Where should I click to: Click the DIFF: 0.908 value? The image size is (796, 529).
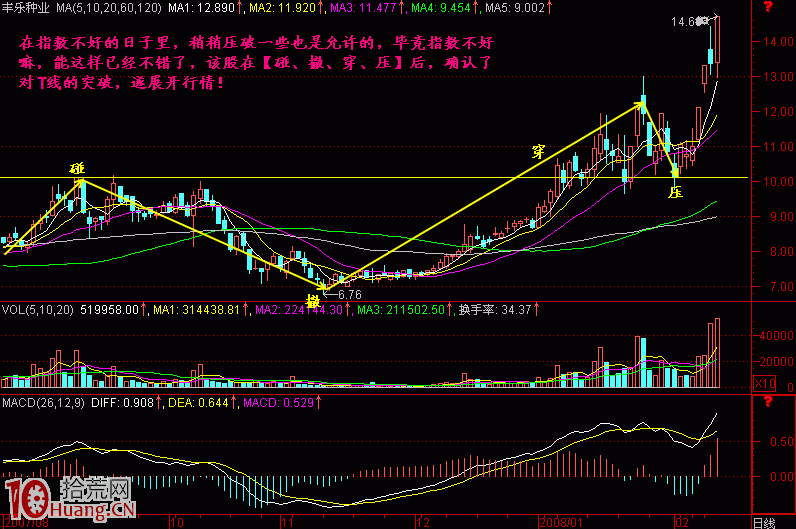[122, 403]
